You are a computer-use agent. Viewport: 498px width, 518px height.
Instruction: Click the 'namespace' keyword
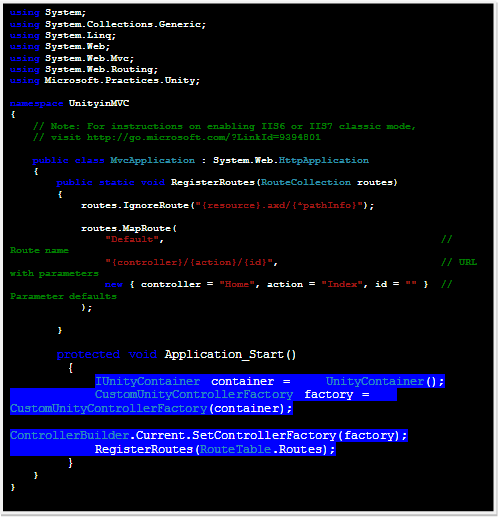click(36, 103)
